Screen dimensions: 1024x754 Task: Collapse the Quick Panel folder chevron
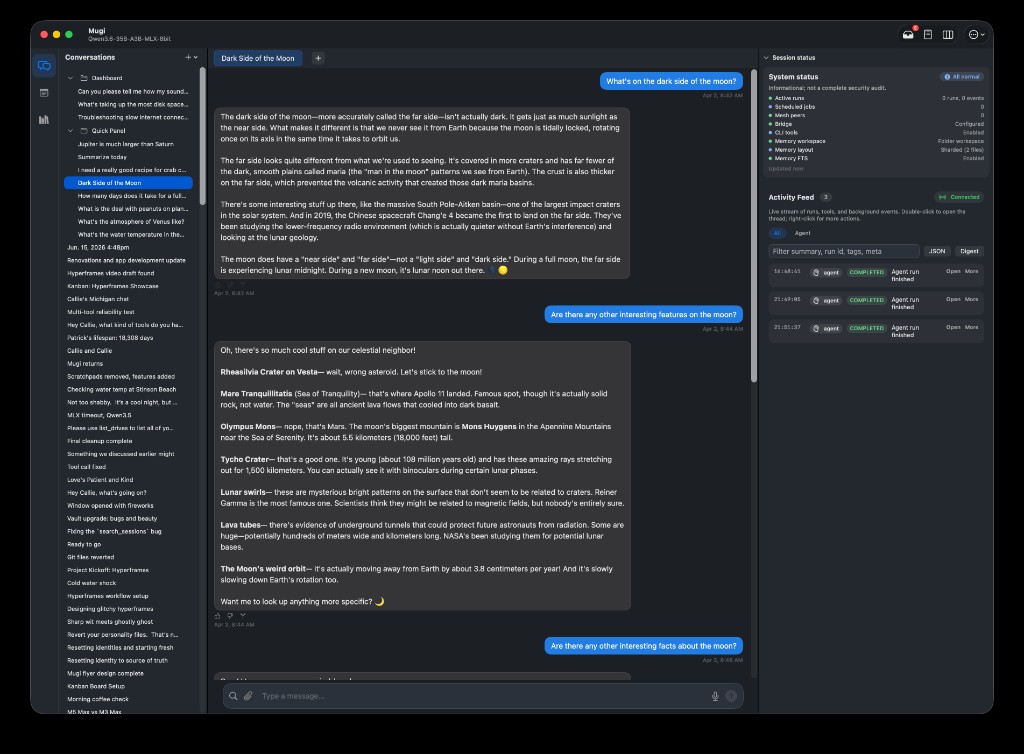(71, 131)
